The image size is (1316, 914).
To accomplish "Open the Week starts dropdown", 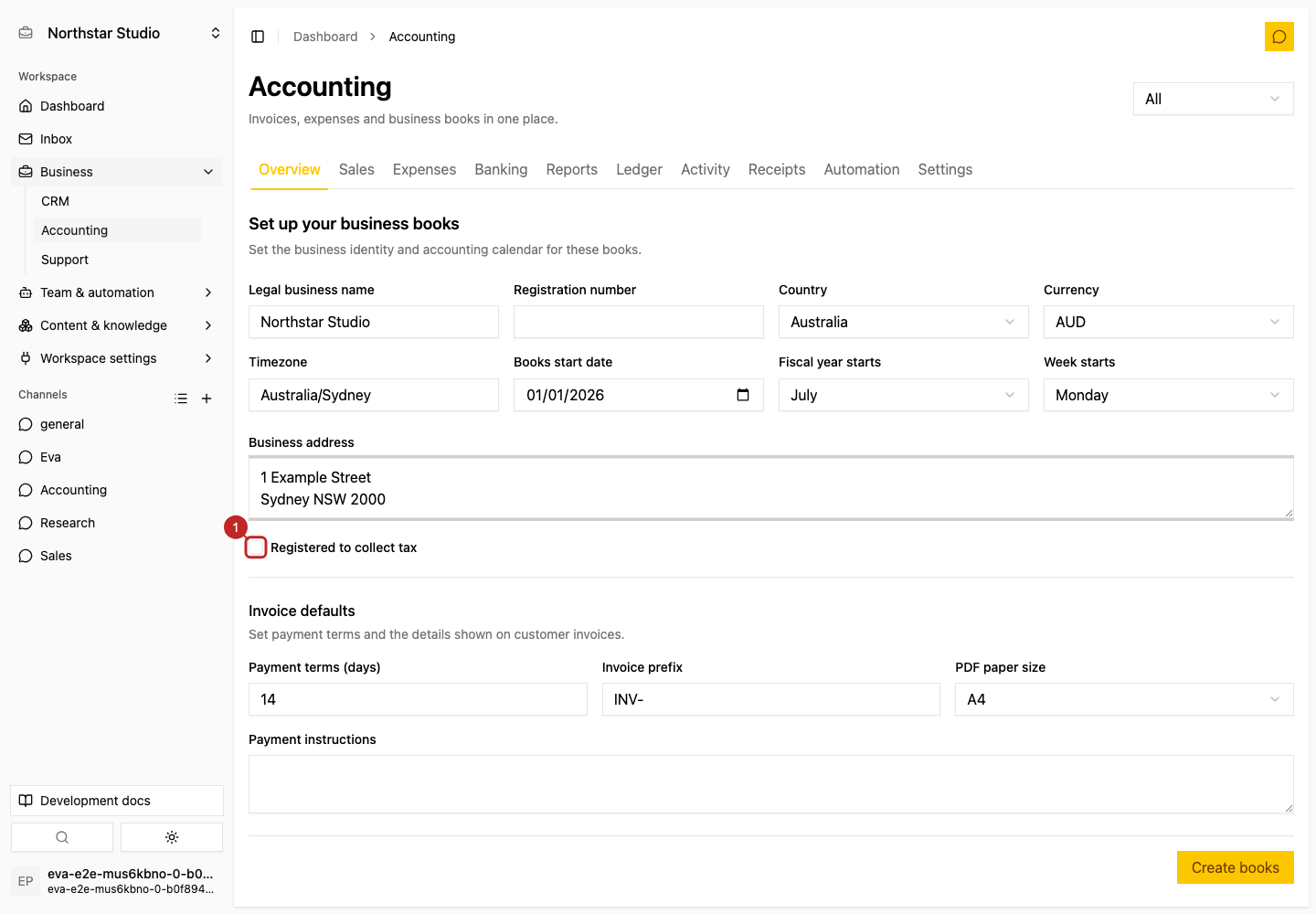I will point(1169,395).
